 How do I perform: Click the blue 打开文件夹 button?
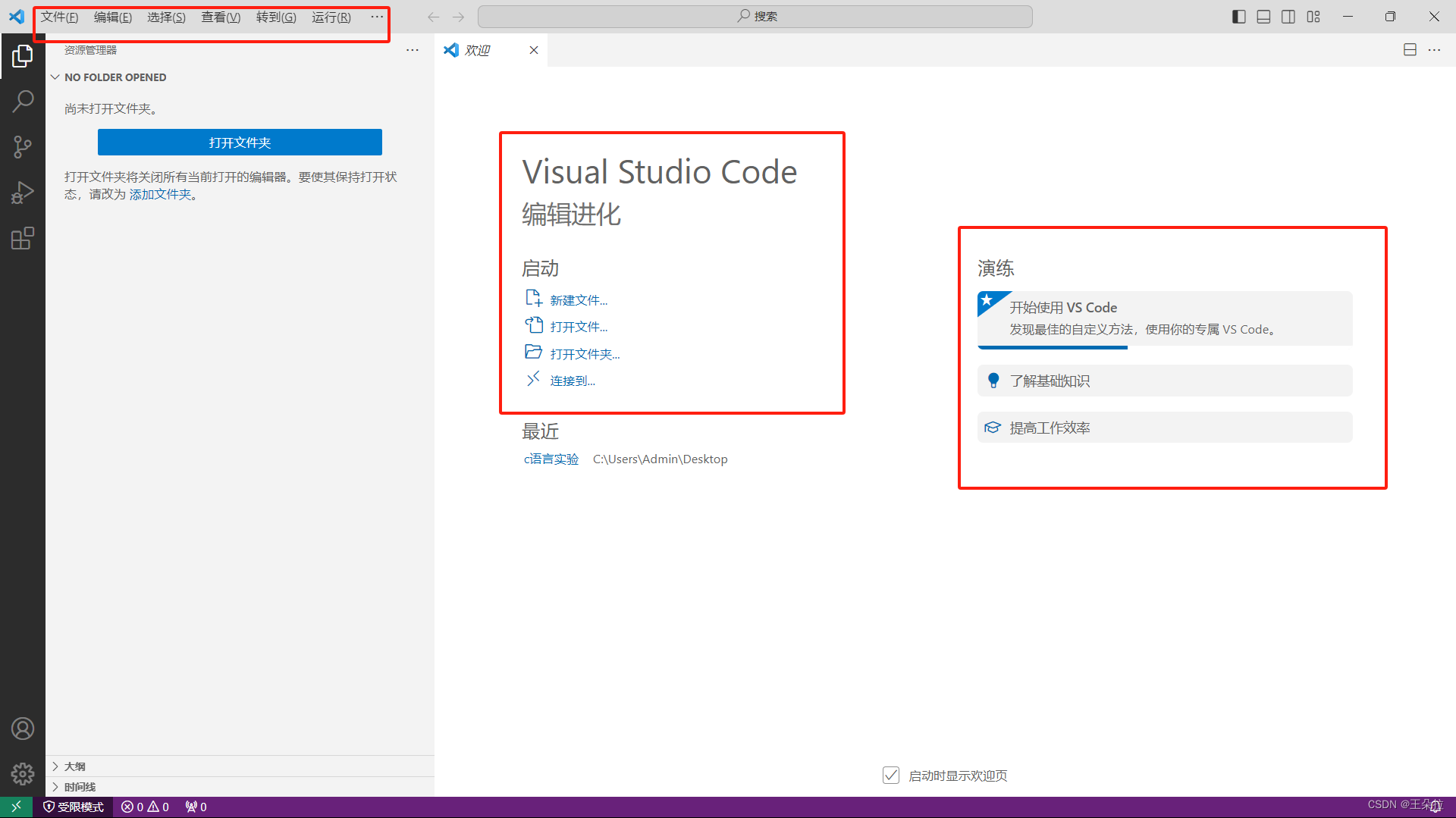tap(240, 143)
